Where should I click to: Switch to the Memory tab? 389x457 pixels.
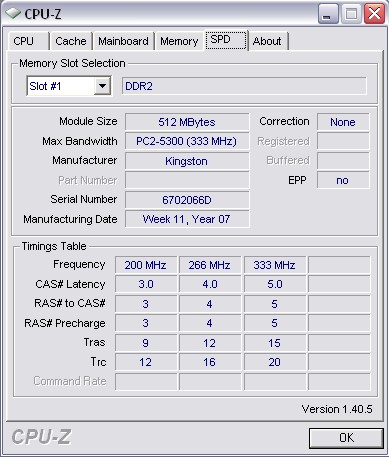point(179,41)
